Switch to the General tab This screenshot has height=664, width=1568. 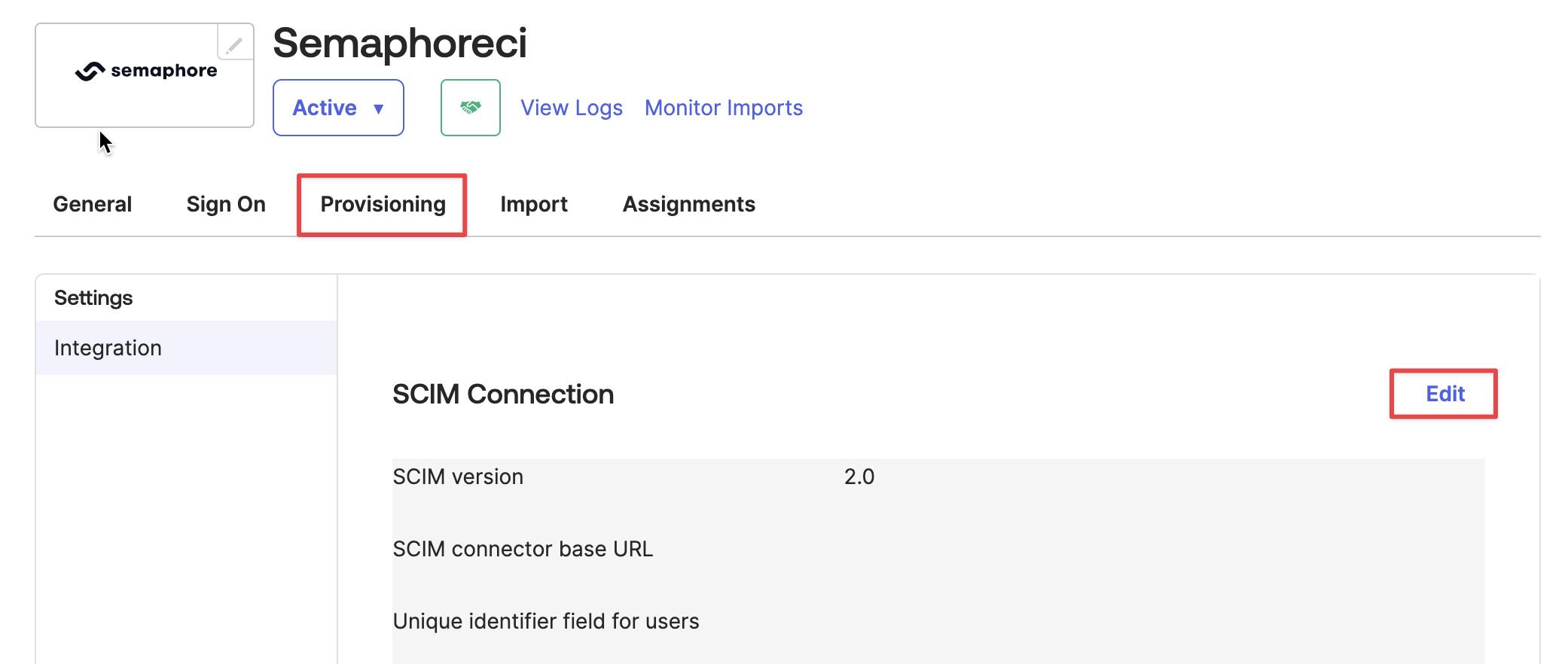pyautogui.click(x=93, y=204)
